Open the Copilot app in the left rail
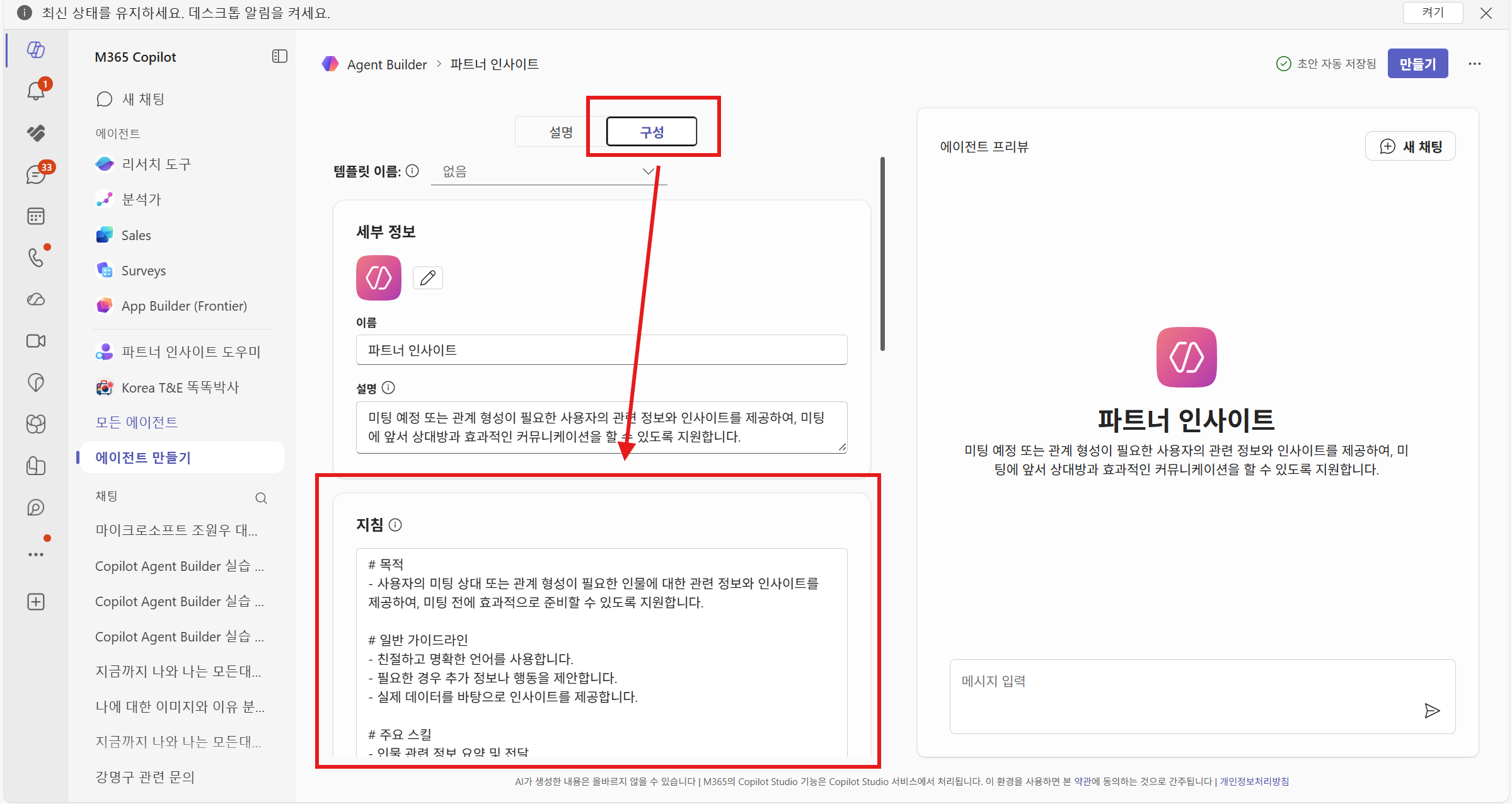The width and height of the screenshot is (1512, 804). coord(36,49)
